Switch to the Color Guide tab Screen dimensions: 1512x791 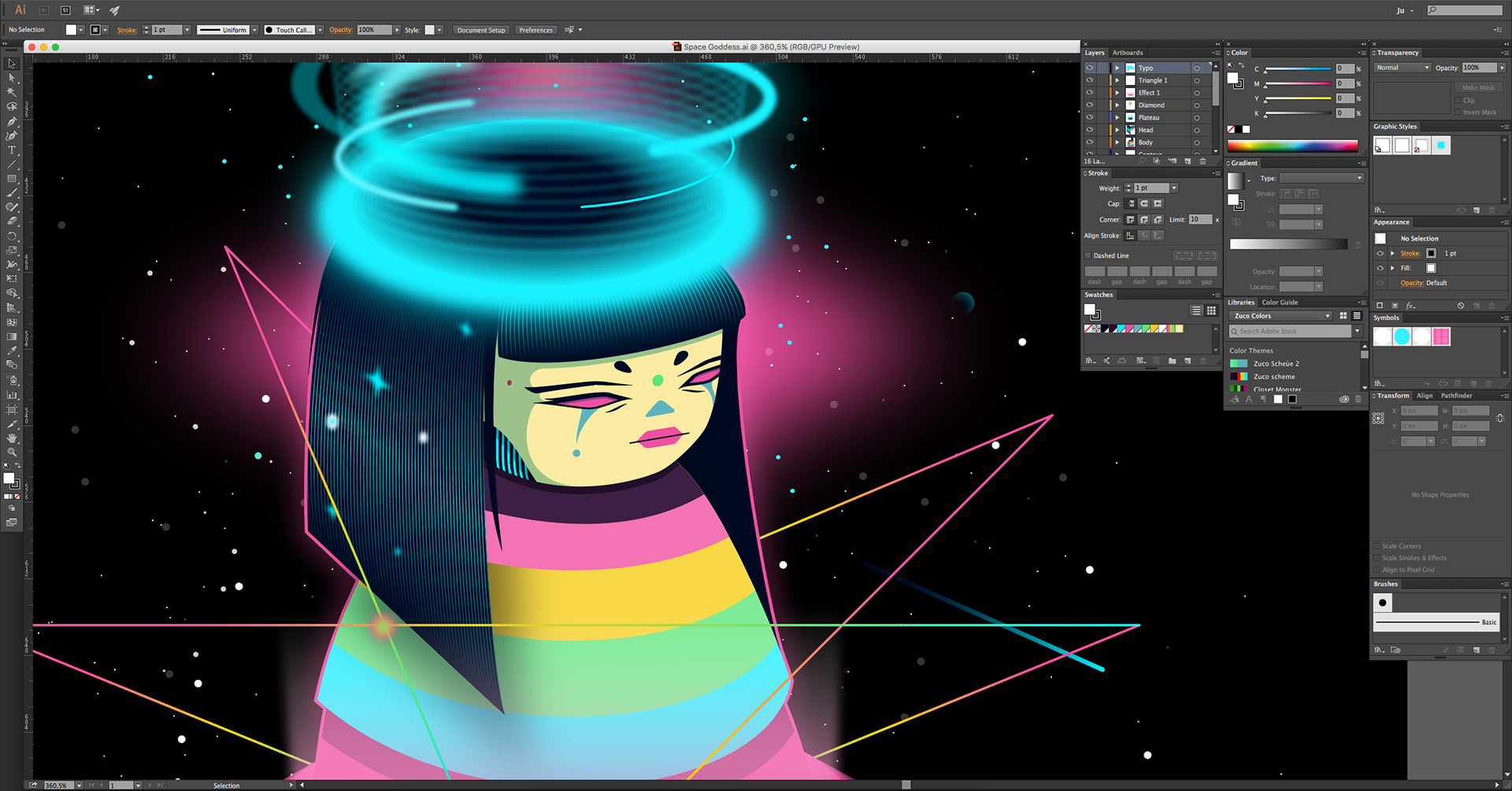tap(1280, 302)
